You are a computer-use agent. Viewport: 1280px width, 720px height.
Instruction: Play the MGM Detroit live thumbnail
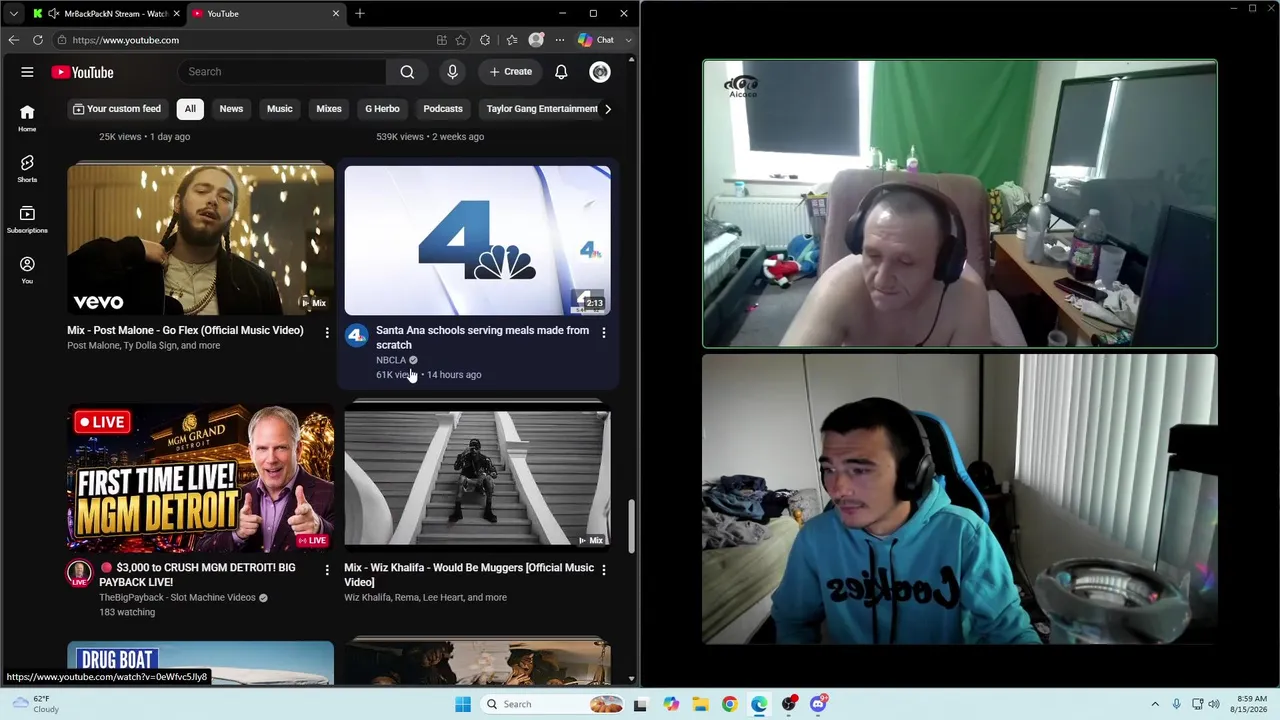200,478
